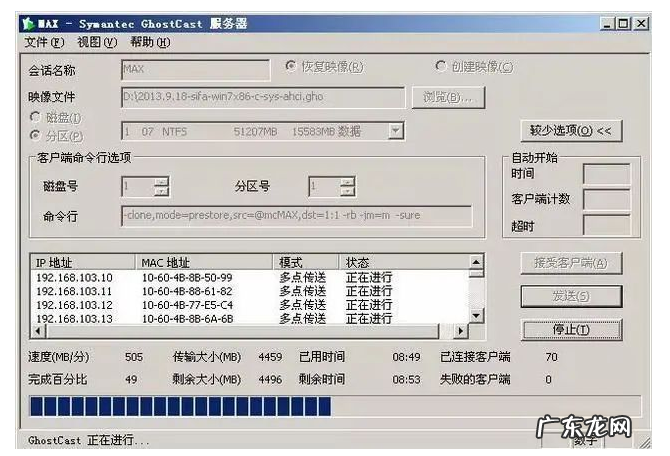Click the 剩余时间 value 08:53

pos(406,380)
